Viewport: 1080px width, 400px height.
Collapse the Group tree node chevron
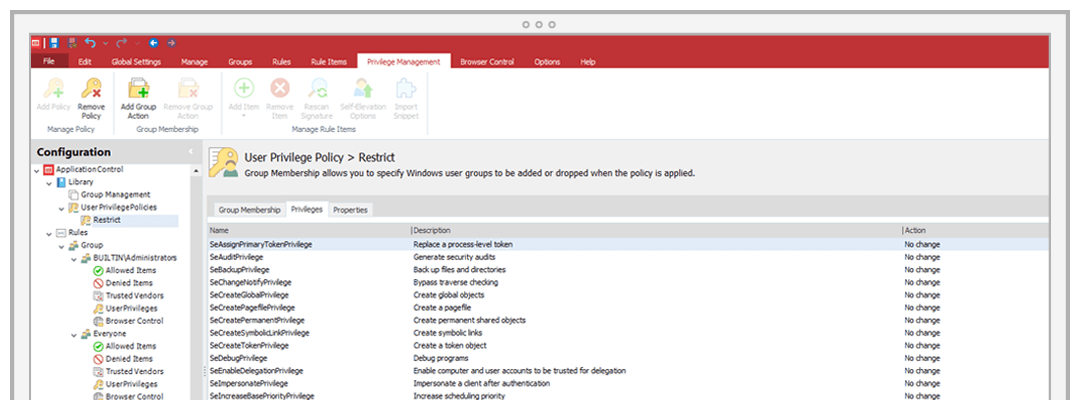click(x=61, y=245)
